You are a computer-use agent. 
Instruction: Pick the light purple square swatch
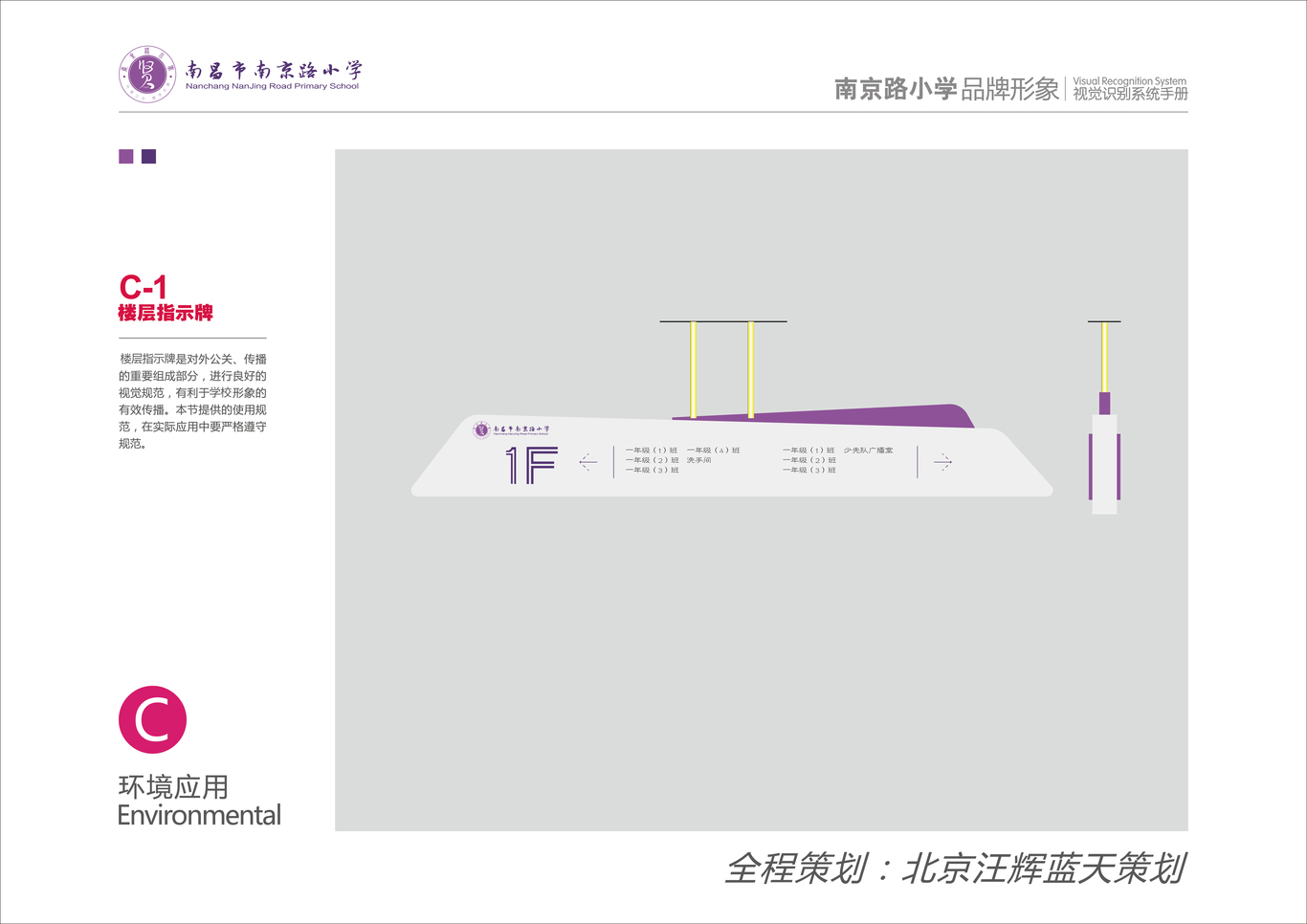tap(126, 157)
